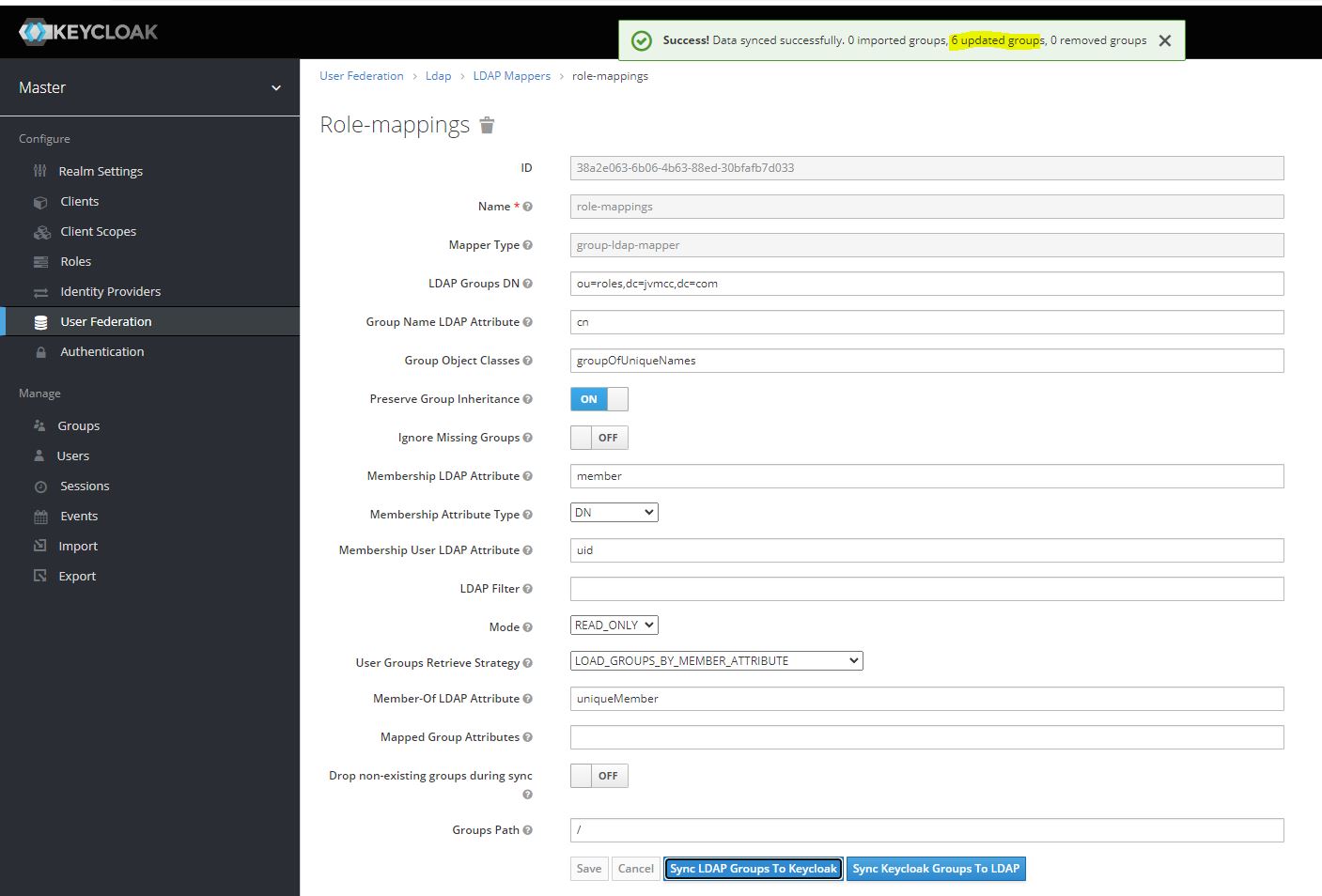Viewport: 1322px width, 896px height.
Task: Enable the Ignore Missing Groups toggle
Action: (599, 438)
